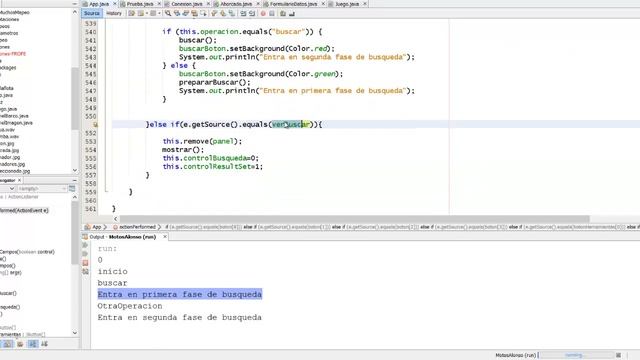The height and width of the screenshot is (360, 640).
Task: Open the Back history dropdown arrow
Action: pyautogui.click(x=147, y=13)
